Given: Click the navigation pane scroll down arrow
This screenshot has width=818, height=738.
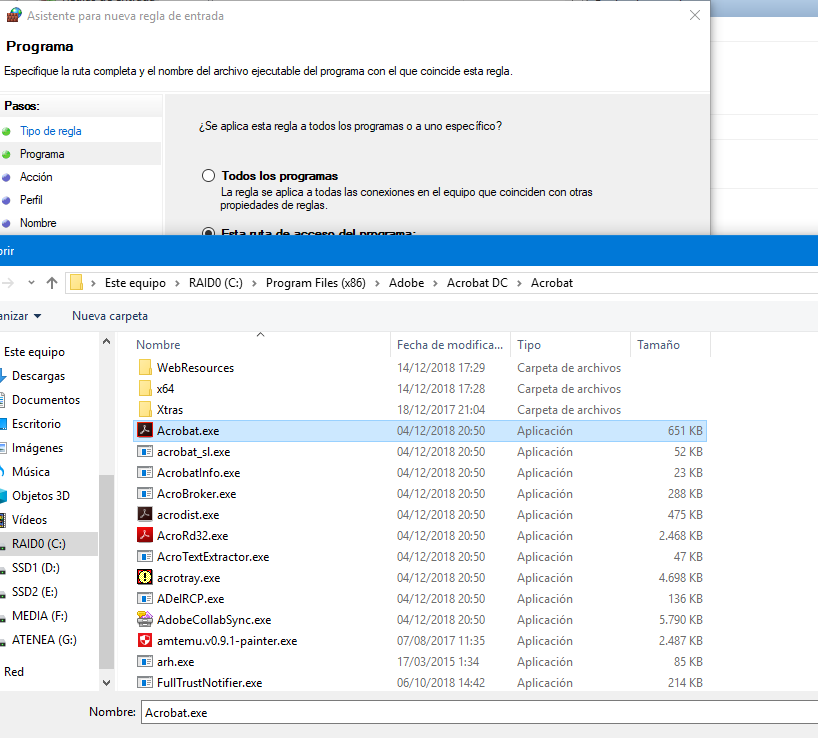Looking at the screenshot, I should [x=106, y=683].
